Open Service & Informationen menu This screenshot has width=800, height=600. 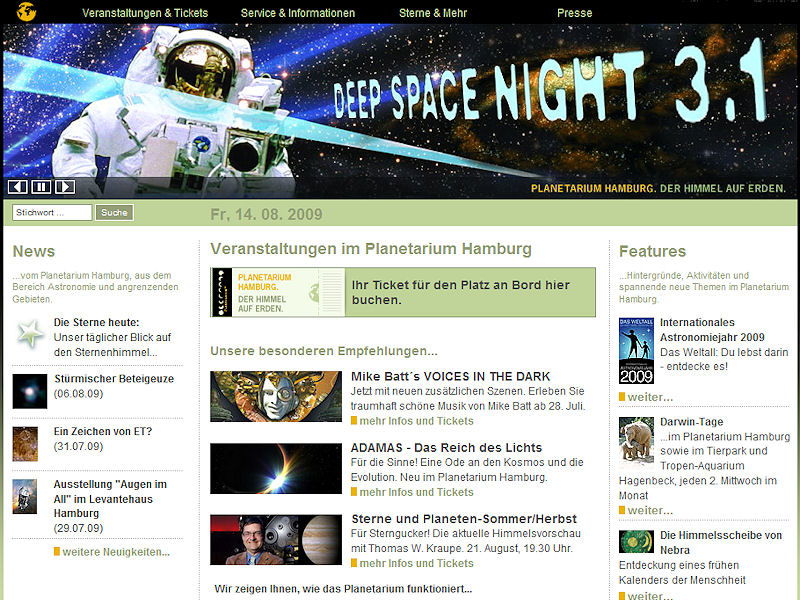point(298,13)
